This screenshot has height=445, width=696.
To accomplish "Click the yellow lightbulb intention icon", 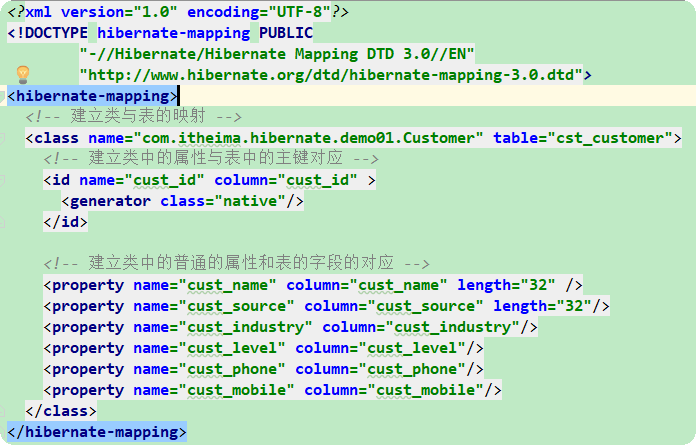I will (x=23, y=75).
